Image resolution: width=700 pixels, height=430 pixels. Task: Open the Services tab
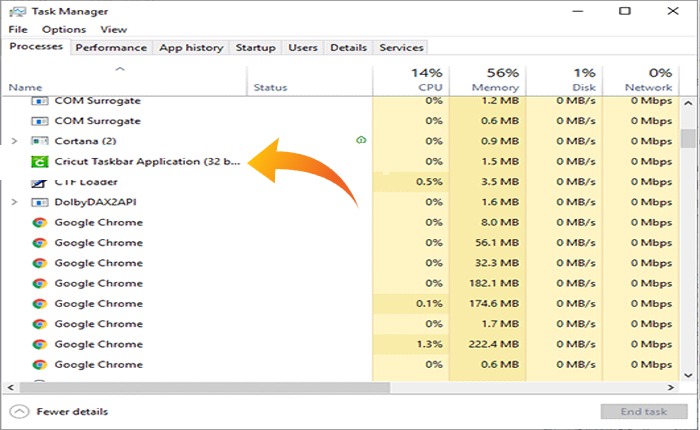(401, 47)
